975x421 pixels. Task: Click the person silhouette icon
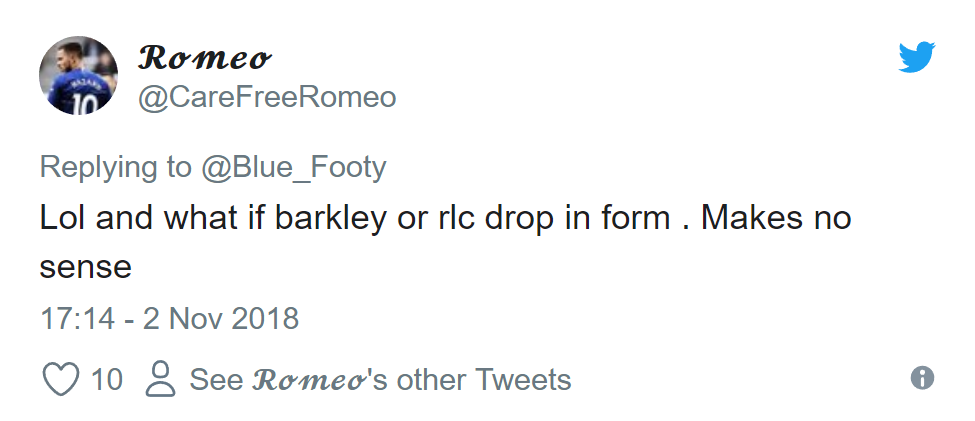(160, 379)
